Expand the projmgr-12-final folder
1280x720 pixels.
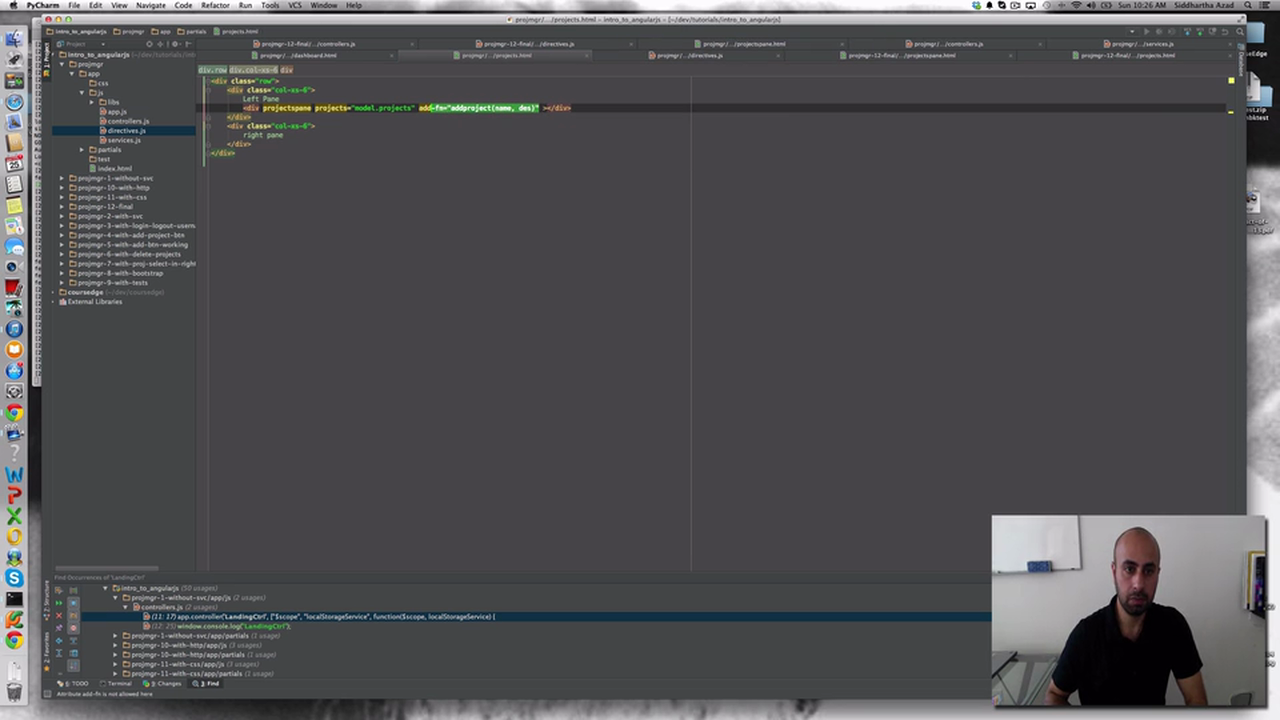[x=62, y=207]
